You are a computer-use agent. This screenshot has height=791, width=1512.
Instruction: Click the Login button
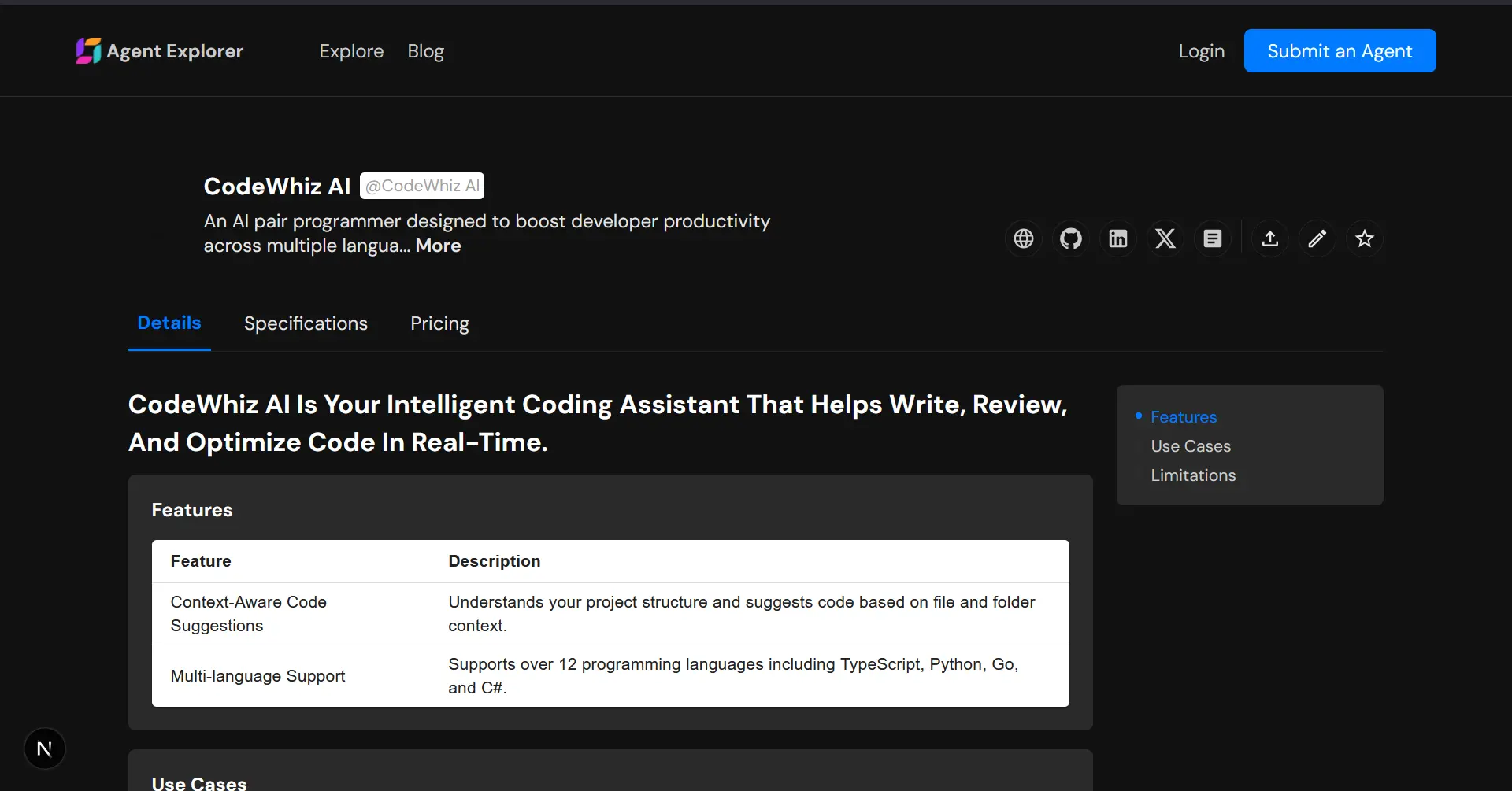[x=1201, y=50]
